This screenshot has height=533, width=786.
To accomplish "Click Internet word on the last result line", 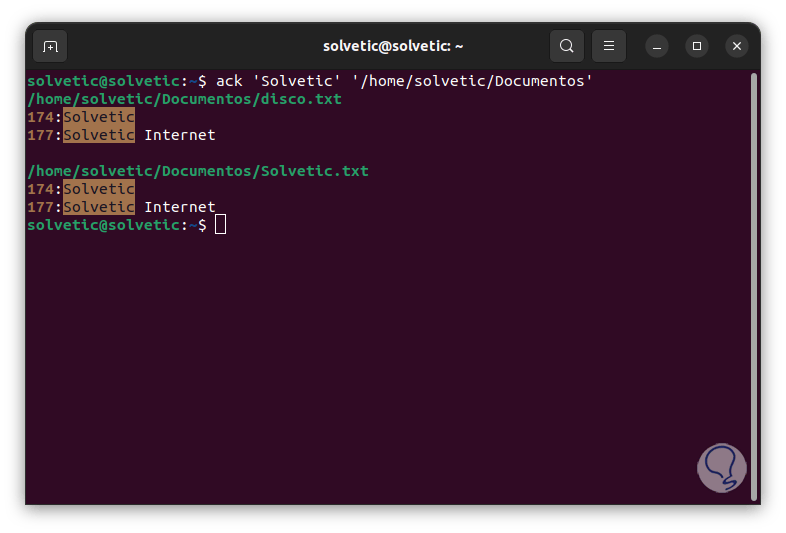I will point(180,207).
